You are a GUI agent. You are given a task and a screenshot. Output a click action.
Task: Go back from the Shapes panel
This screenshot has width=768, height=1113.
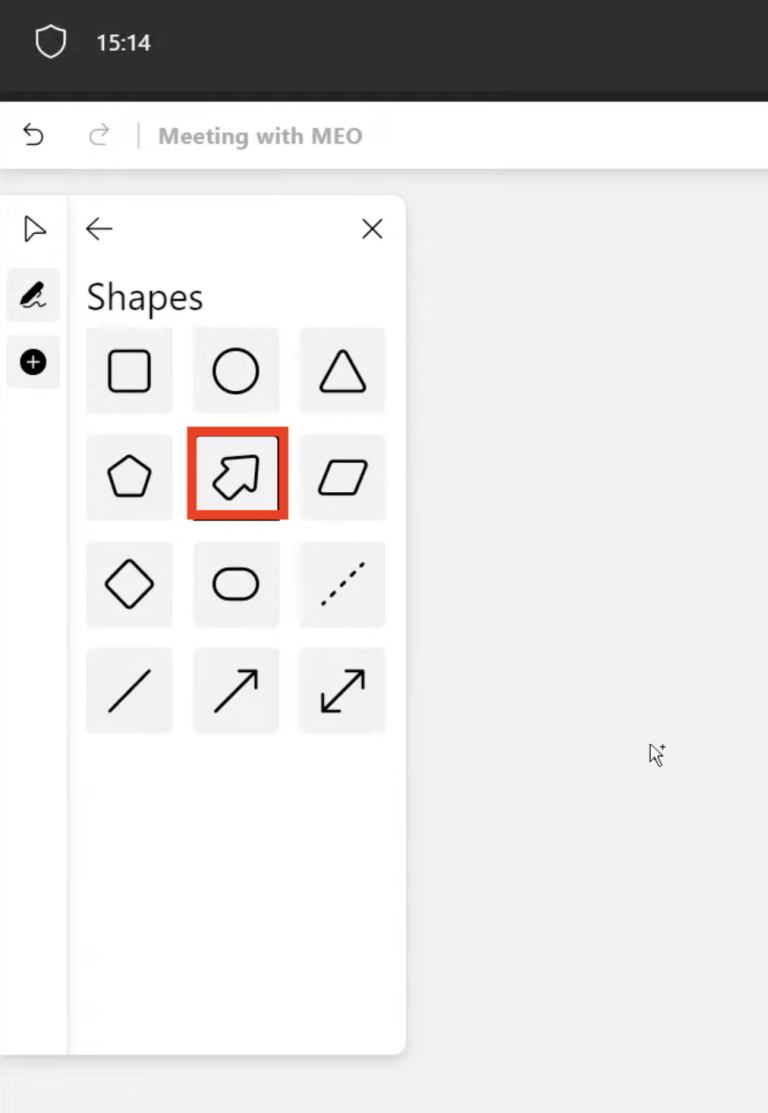click(98, 229)
